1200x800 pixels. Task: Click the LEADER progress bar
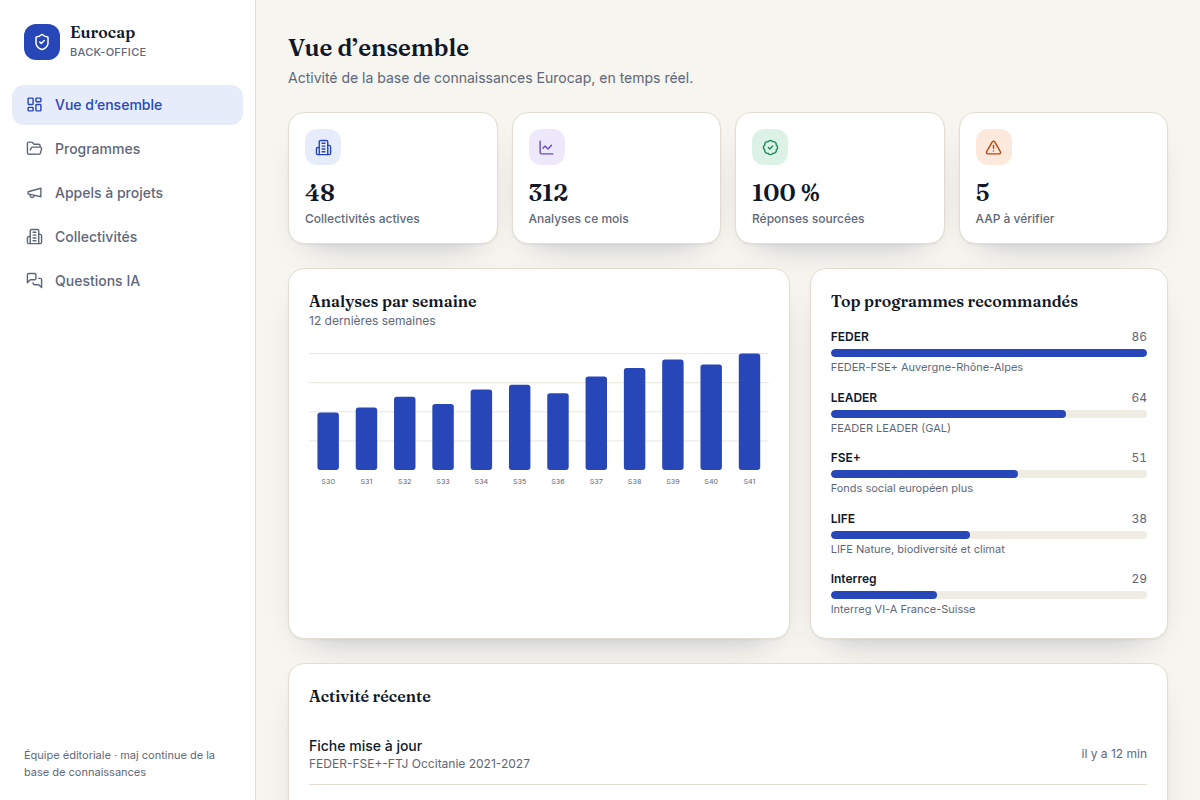(x=989, y=414)
